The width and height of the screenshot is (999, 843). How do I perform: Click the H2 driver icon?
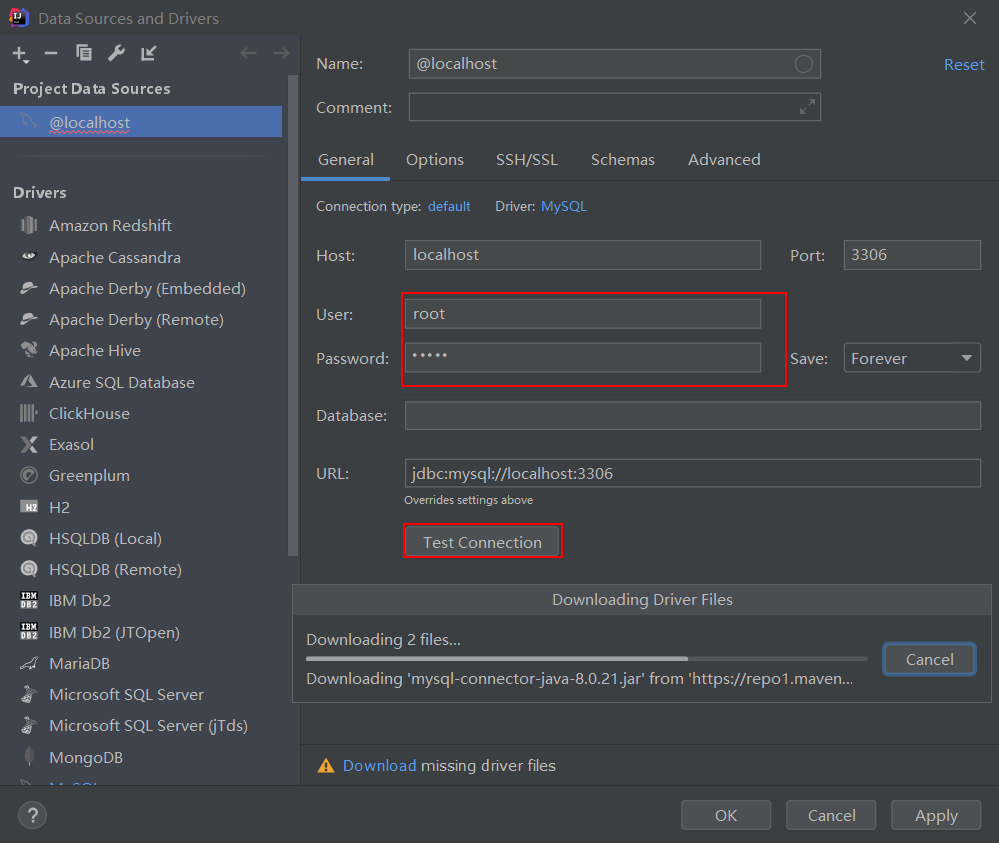click(29, 507)
